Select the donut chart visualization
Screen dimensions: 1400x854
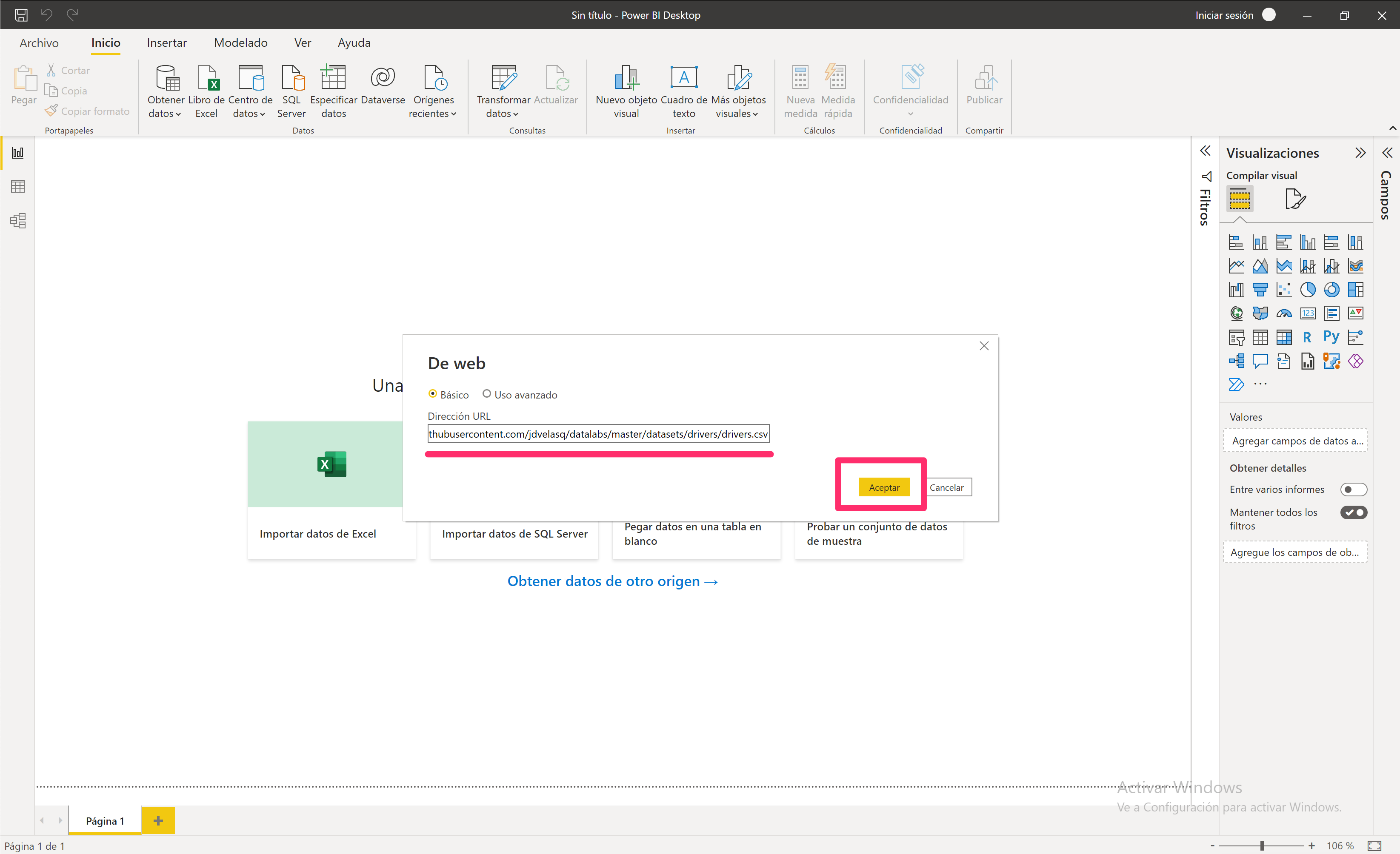click(1331, 290)
